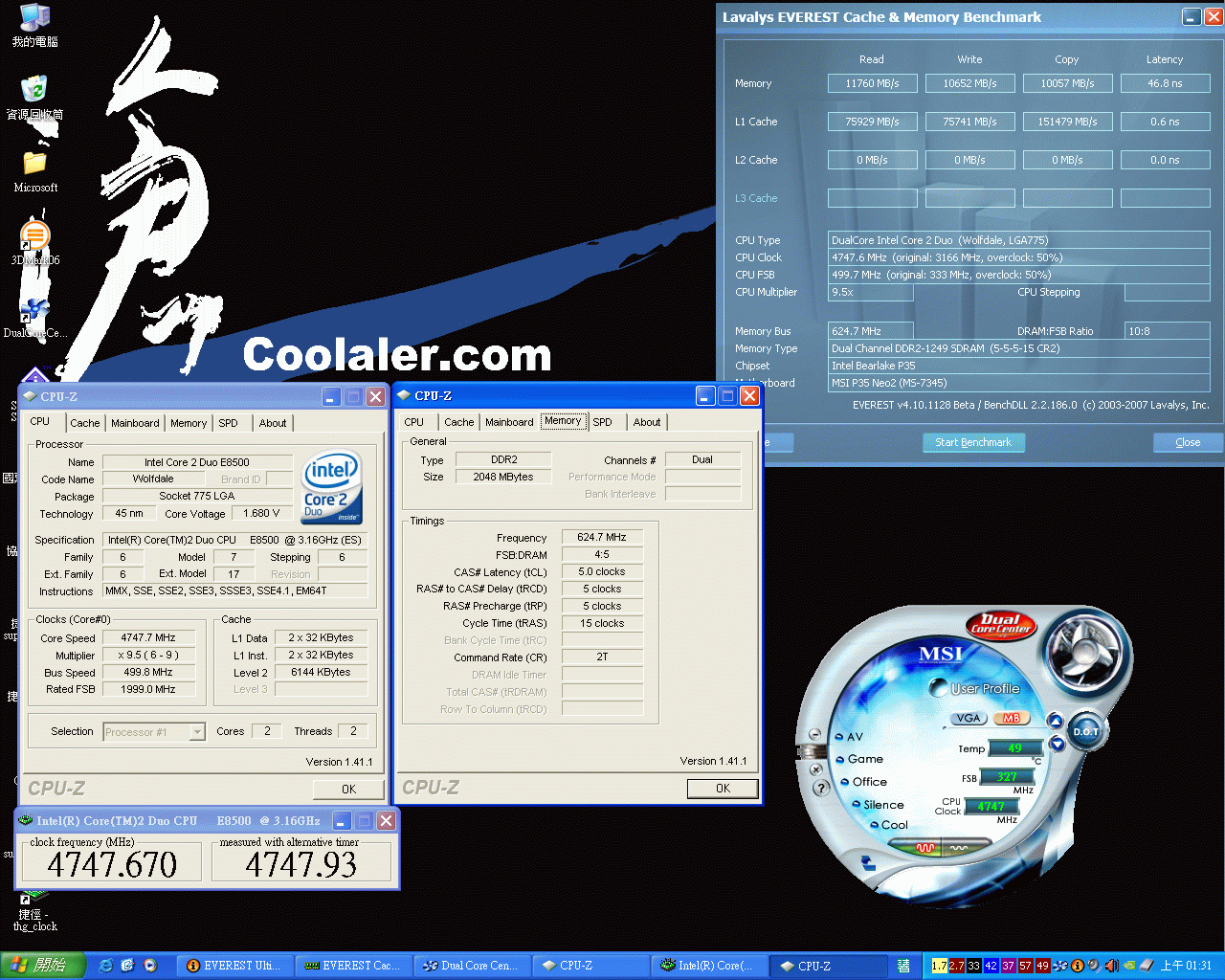Click the language bar icon in taskbar
Screen dimensions: 1225x980
(903, 966)
